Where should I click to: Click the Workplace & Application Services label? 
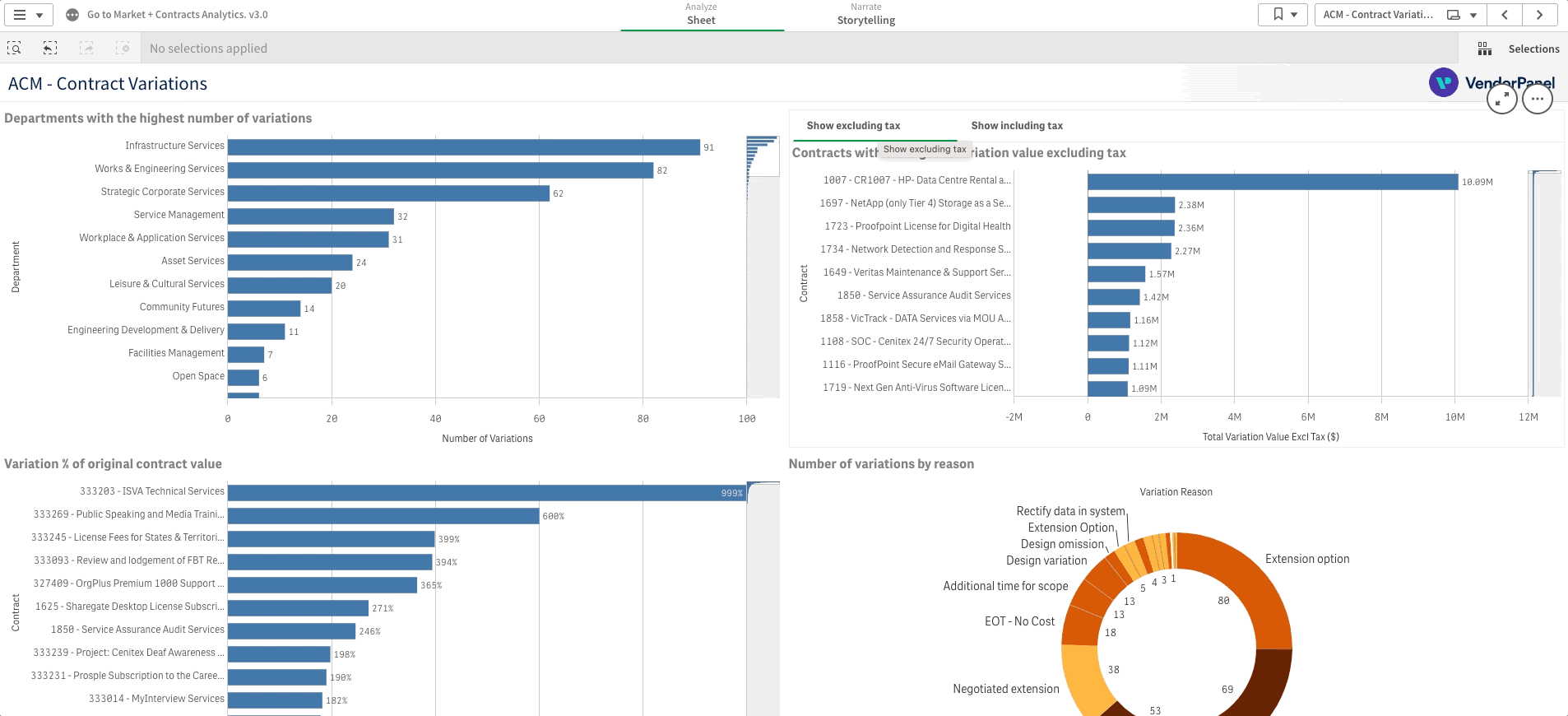point(151,238)
